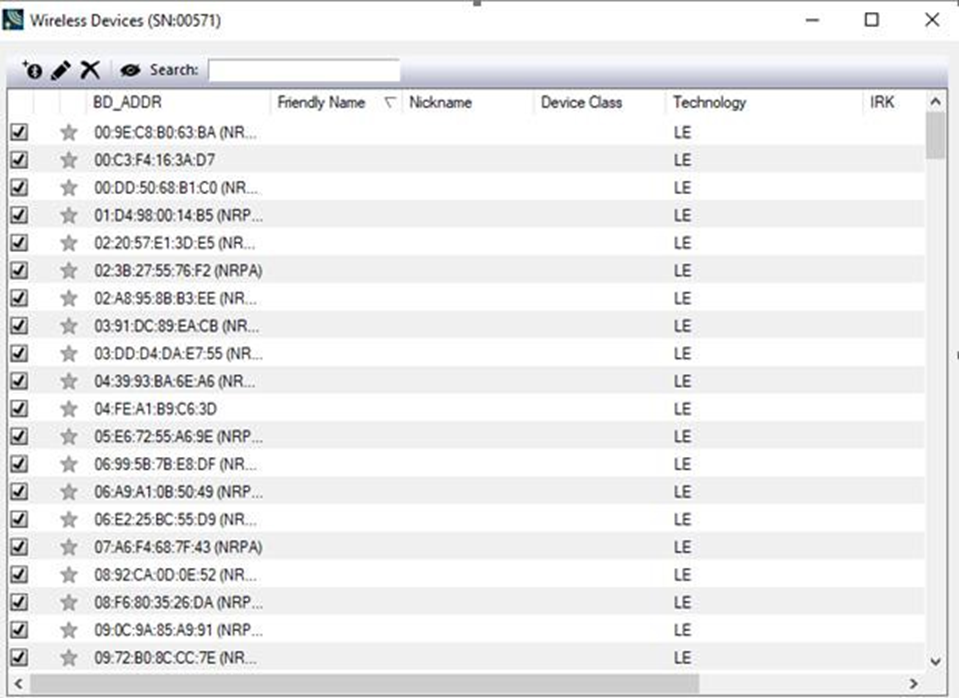Uncheck the 08:F6:80:35:26:DA checkbox

pos(19,603)
